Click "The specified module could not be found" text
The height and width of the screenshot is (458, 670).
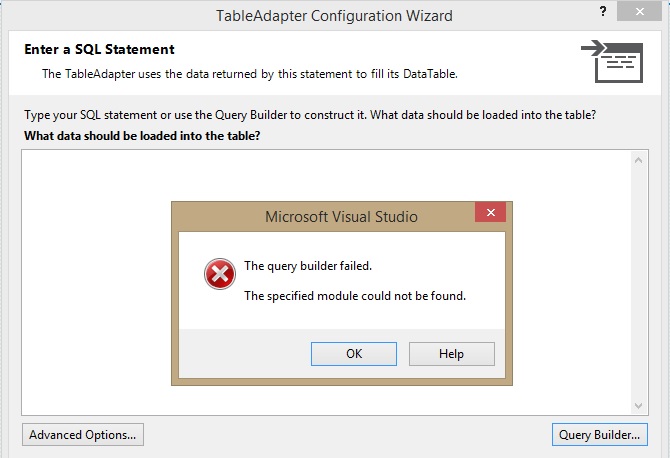355,296
